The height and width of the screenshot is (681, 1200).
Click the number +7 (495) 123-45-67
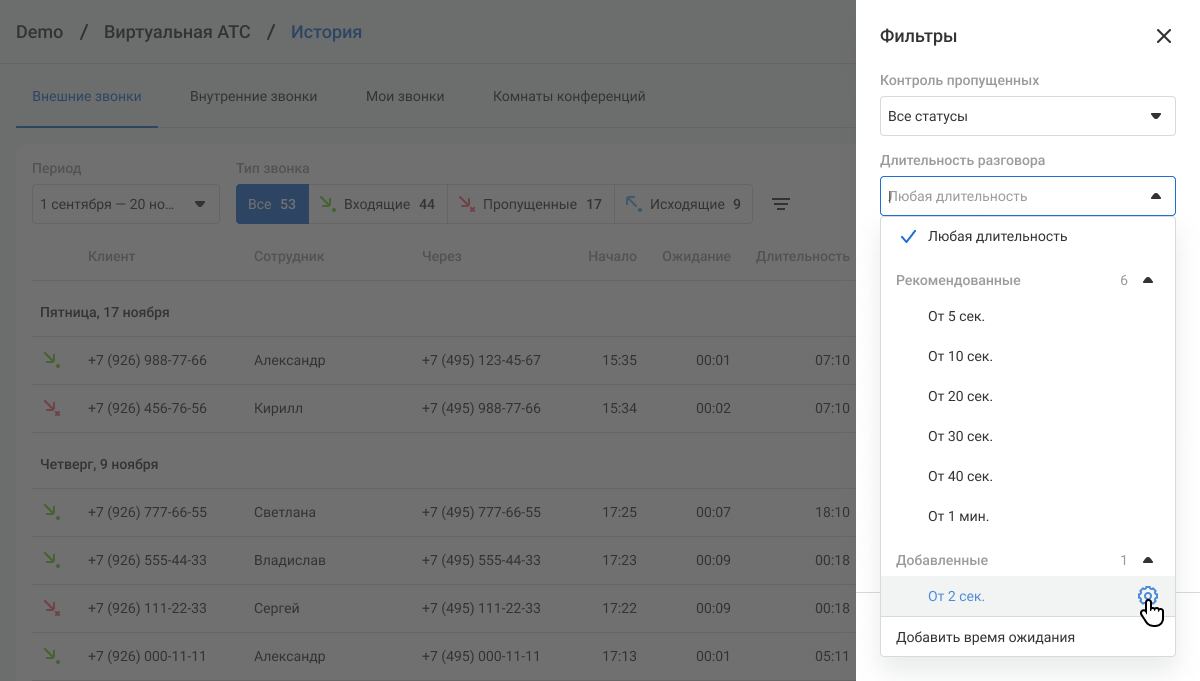tap(481, 360)
